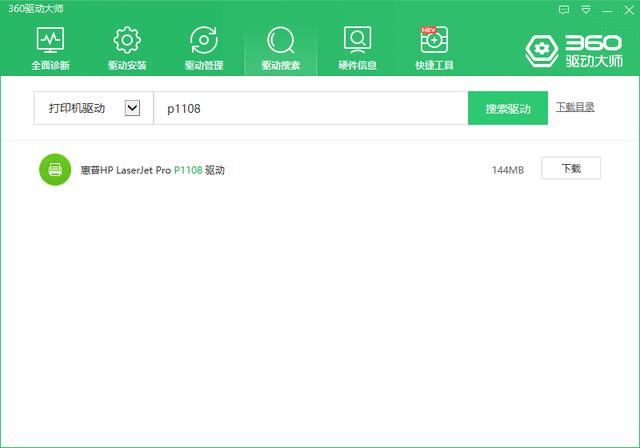Click the 144MB file size label
This screenshot has width=640, height=448.
pyautogui.click(x=508, y=170)
